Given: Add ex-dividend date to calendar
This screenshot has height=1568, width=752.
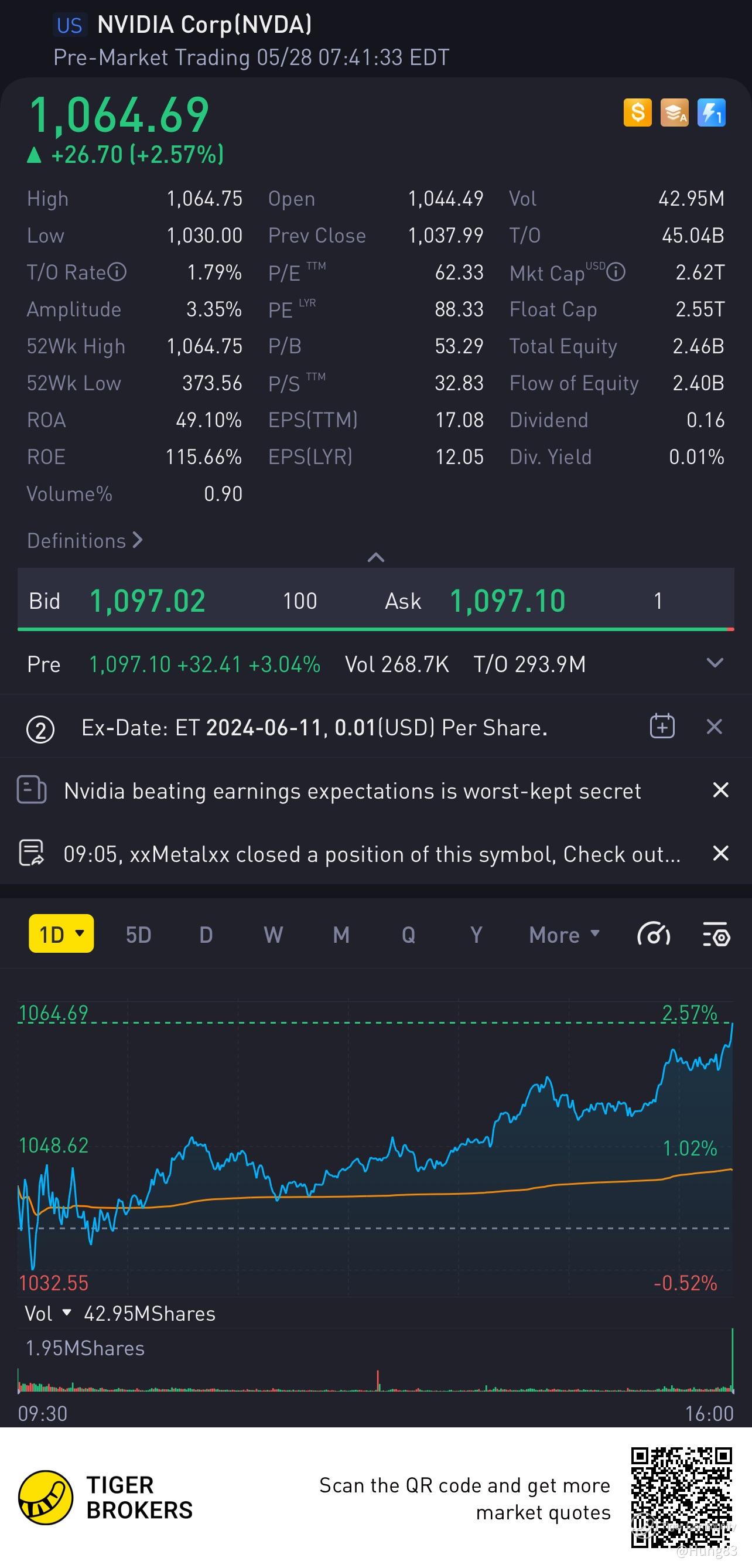Looking at the screenshot, I should 662,726.
